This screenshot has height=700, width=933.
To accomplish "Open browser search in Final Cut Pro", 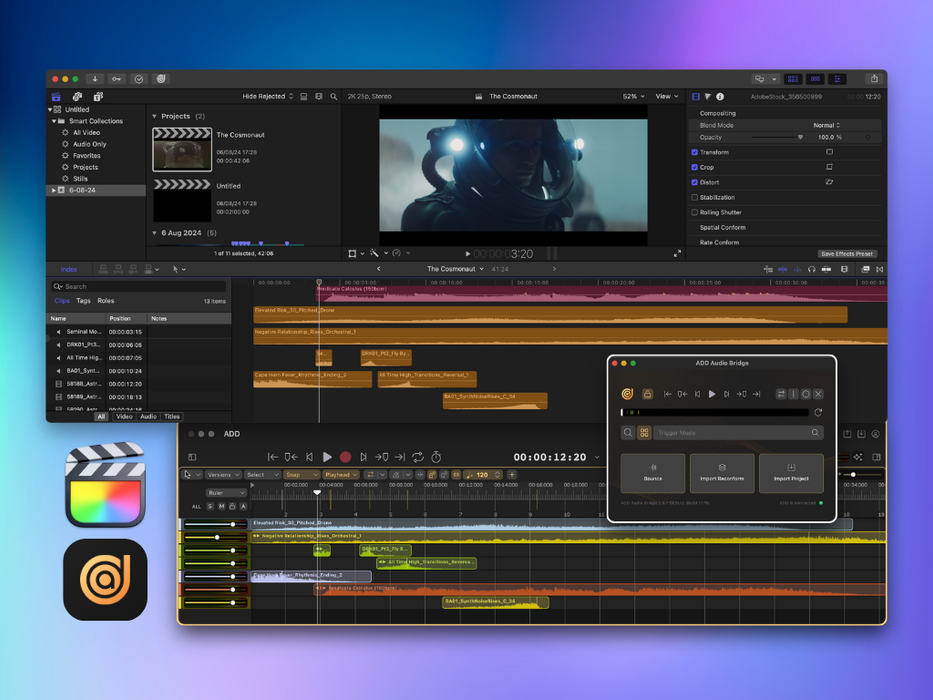I will 334,97.
